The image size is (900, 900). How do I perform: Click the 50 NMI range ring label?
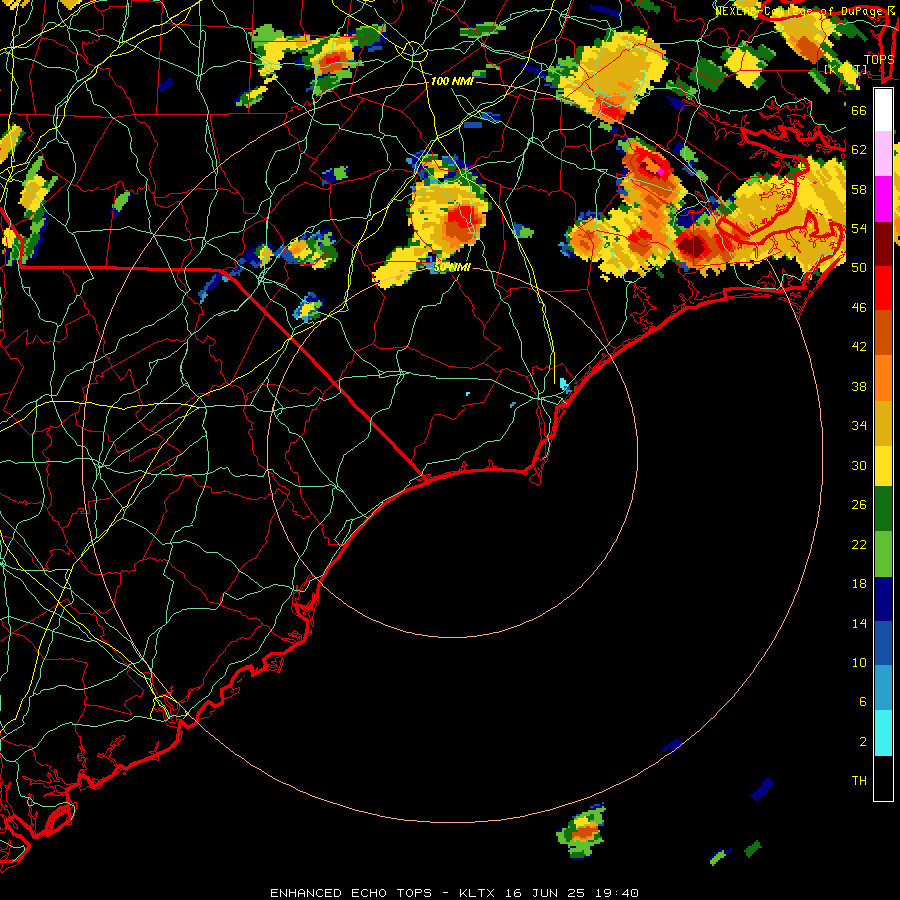(x=452, y=267)
